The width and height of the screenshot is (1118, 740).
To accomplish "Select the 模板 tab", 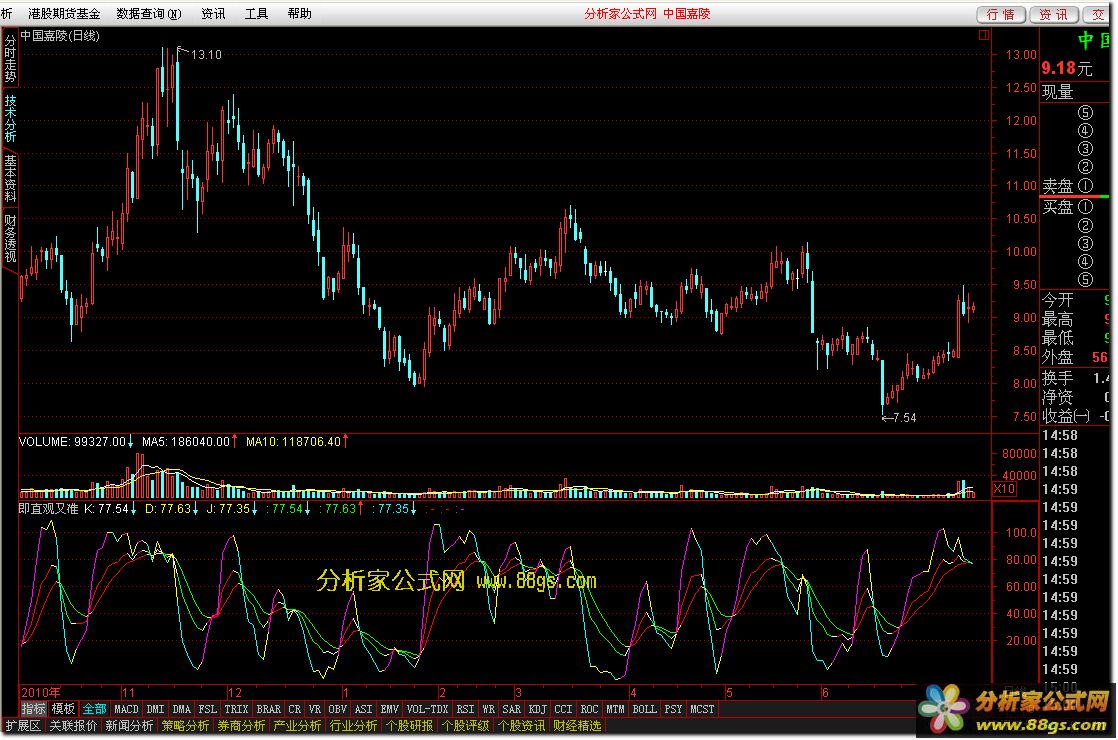I will [63, 709].
